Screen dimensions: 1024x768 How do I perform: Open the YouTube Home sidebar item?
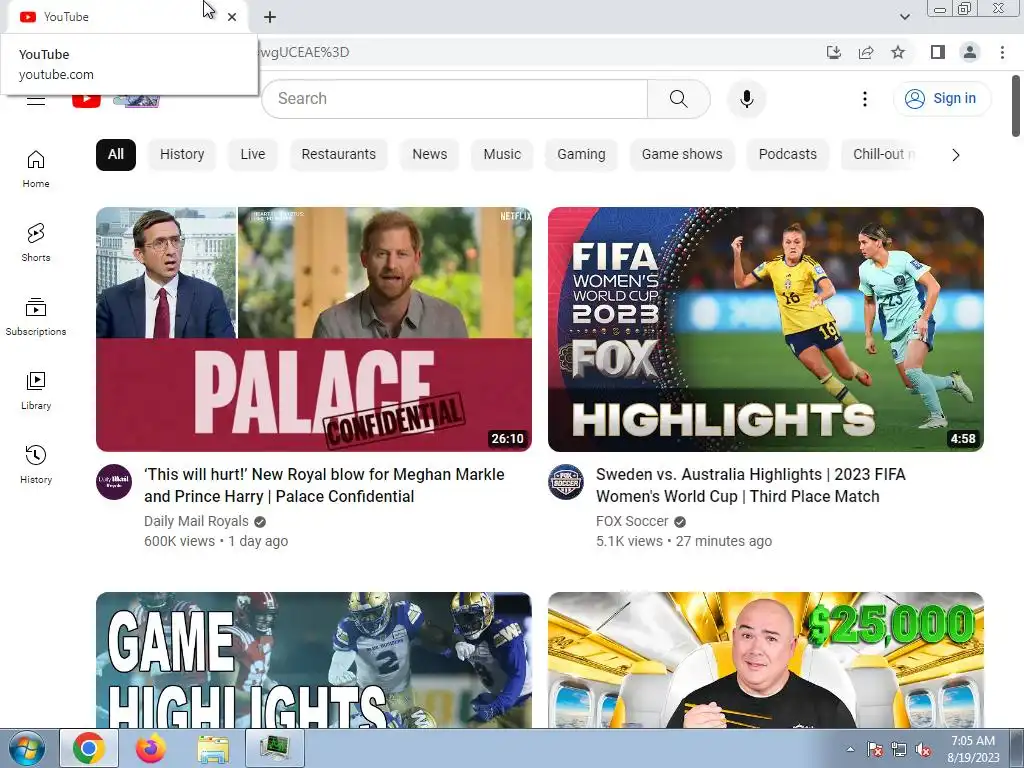36,168
